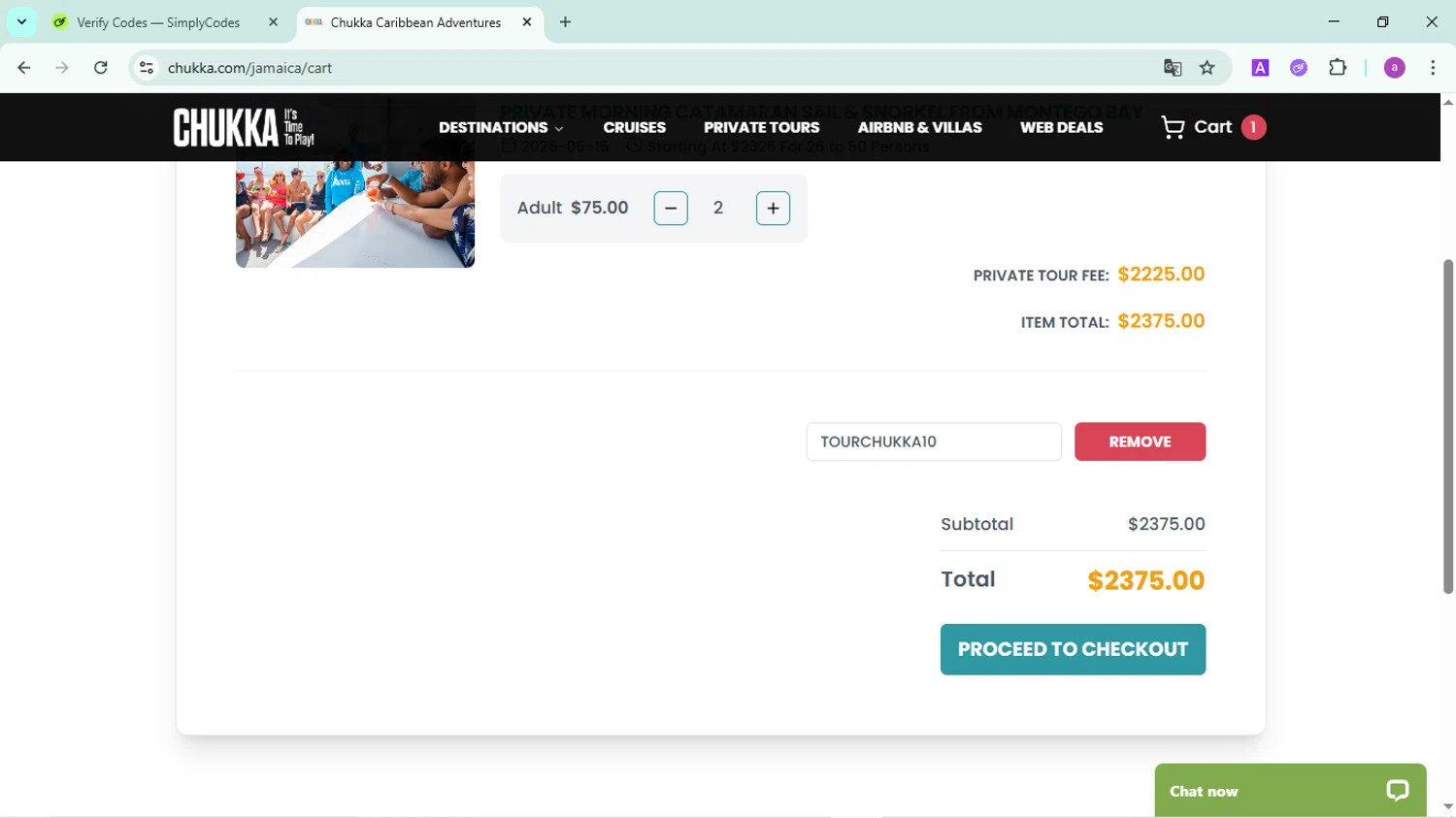
Task: Open Chat now widget
Action: 1290,791
